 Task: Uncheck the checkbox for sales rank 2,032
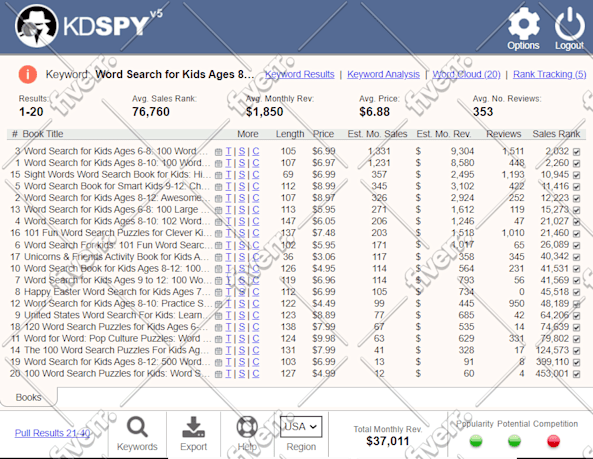[x=576, y=152]
